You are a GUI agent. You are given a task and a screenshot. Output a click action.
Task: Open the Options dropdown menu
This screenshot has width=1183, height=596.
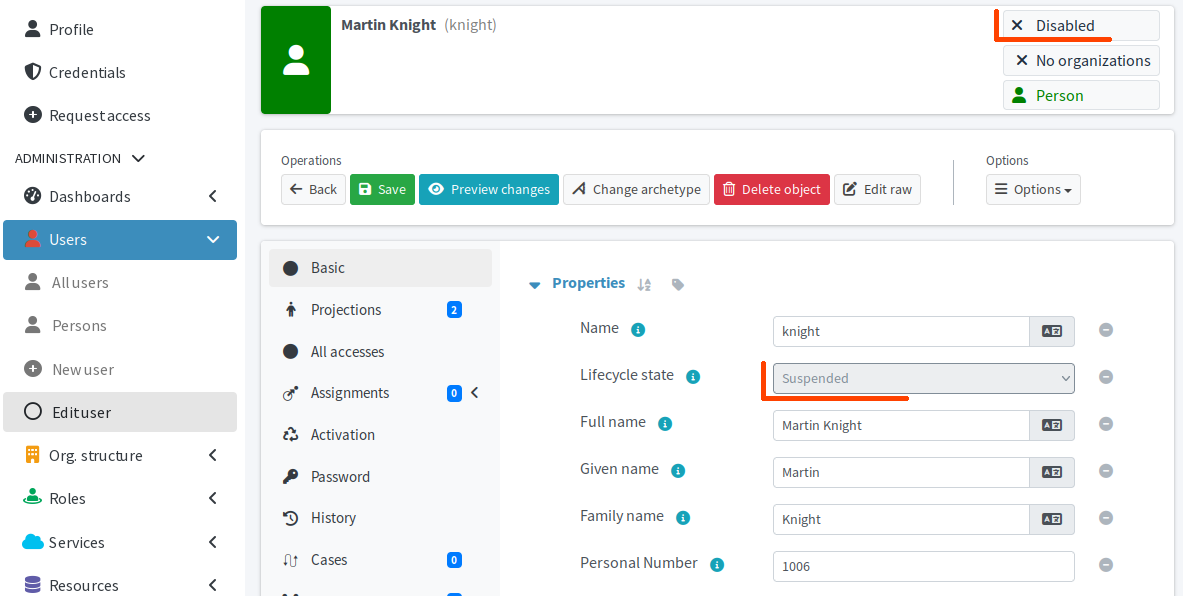[1033, 190]
